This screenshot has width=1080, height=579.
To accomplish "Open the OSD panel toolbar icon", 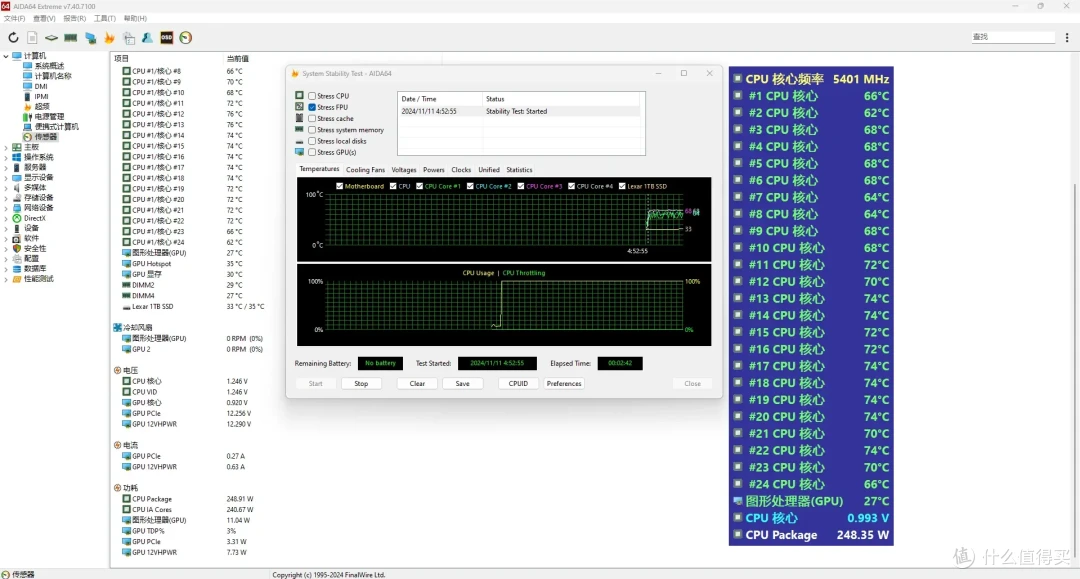I will [167, 38].
